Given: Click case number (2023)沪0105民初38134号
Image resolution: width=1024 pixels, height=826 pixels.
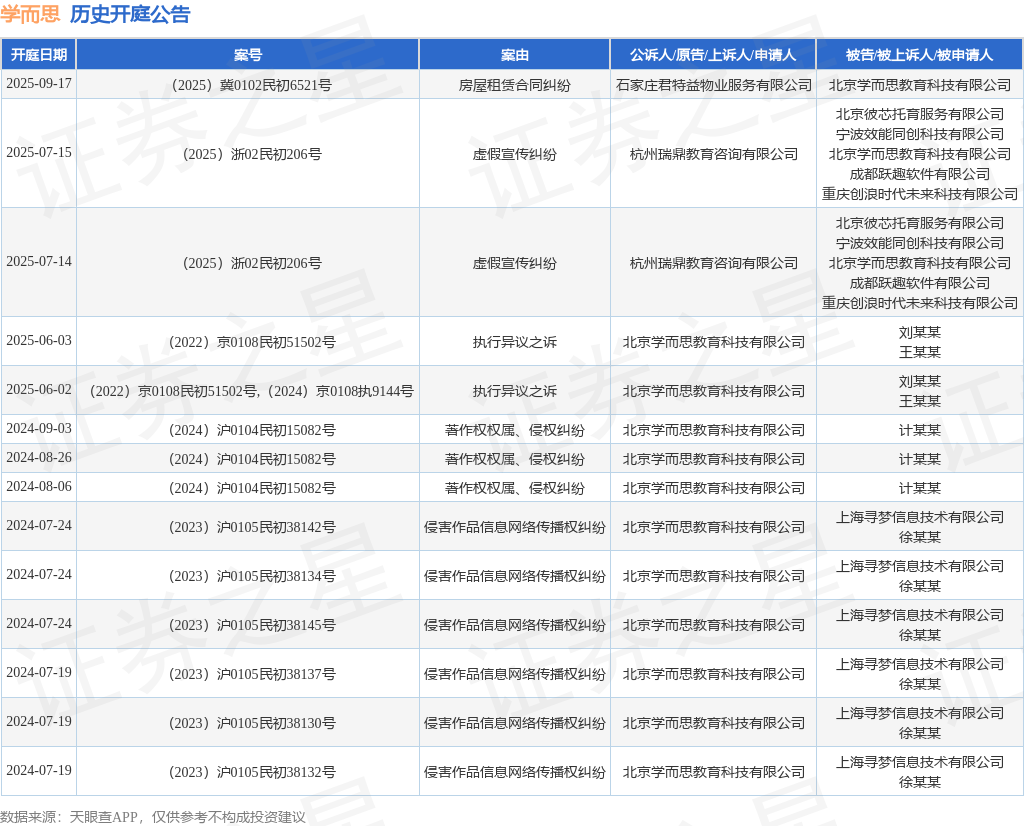Looking at the screenshot, I should click(x=251, y=576).
